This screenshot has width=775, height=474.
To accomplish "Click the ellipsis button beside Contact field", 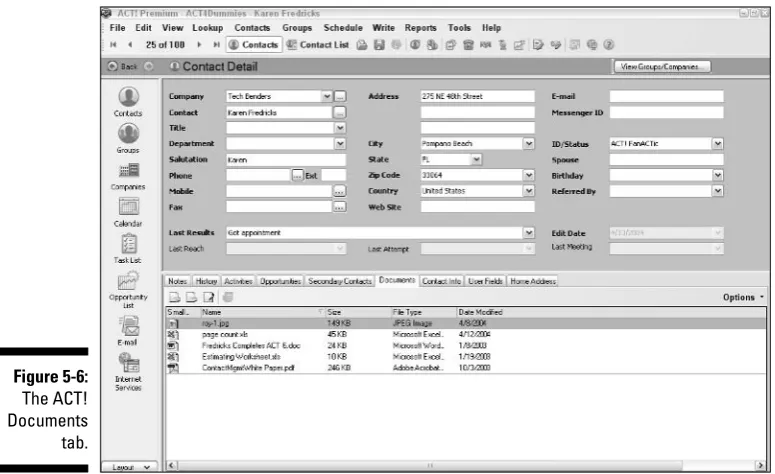I will click(x=340, y=113).
